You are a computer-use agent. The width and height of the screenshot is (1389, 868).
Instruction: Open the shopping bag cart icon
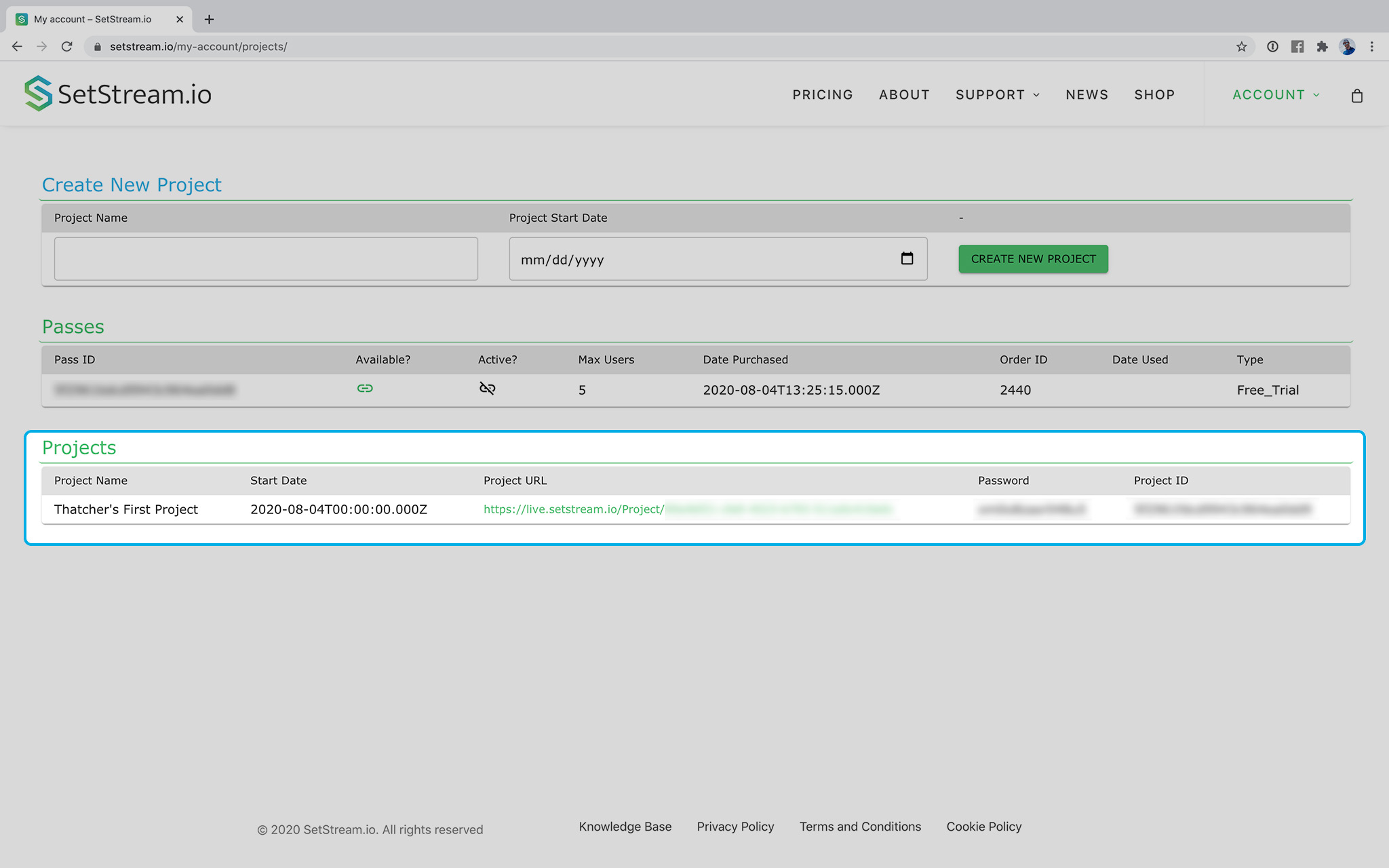point(1356,96)
